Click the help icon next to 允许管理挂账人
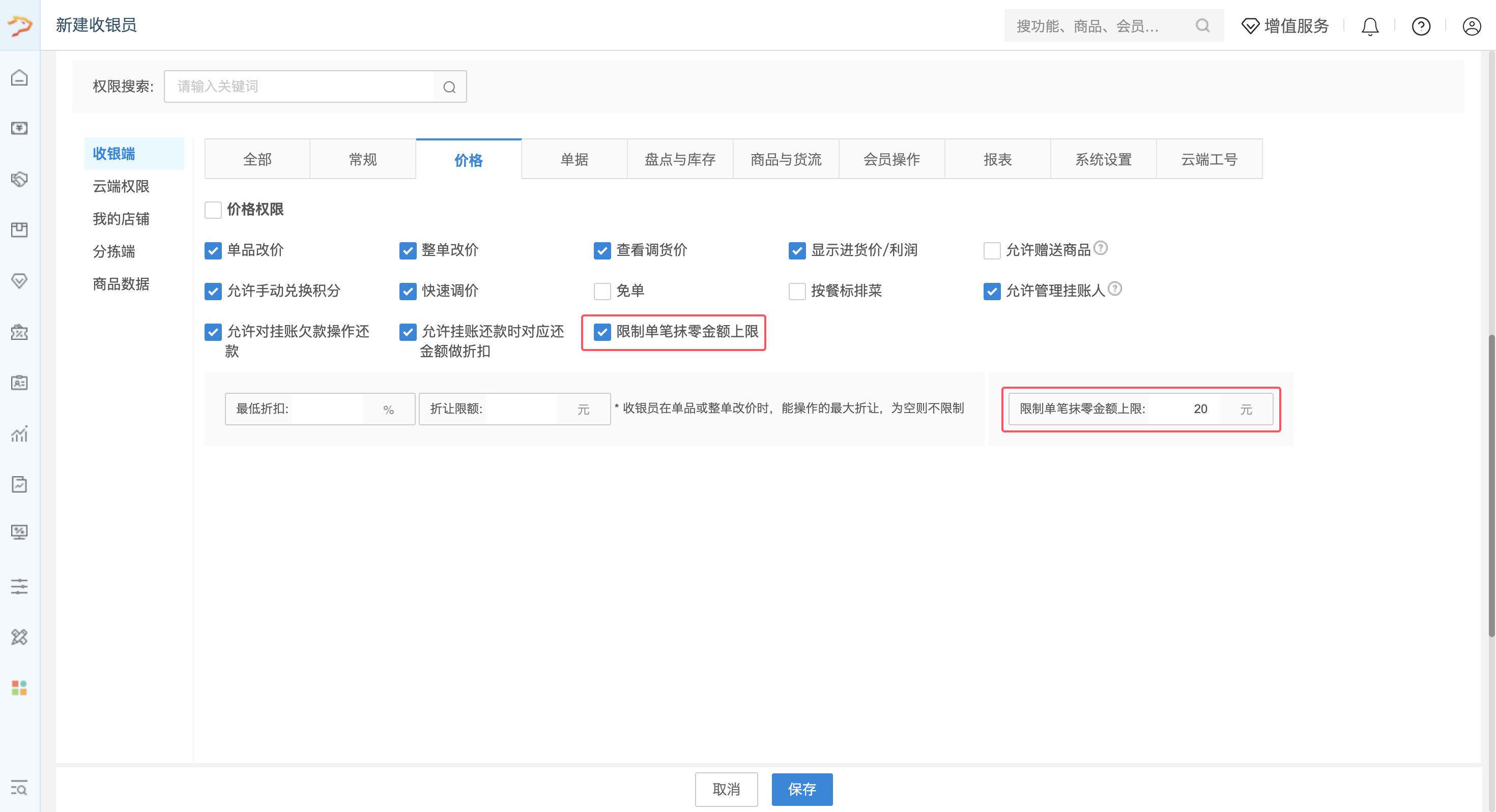This screenshot has height=812, width=1496. tap(1114, 288)
